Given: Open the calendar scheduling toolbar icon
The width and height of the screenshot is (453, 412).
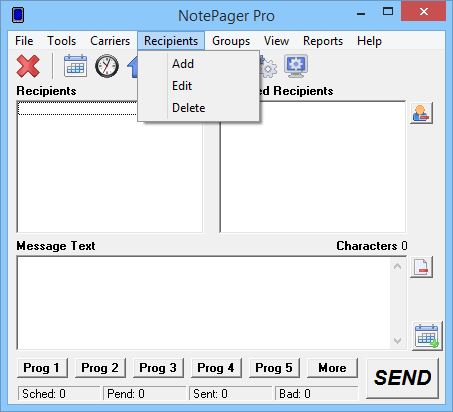Looking at the screenshot, I should [x=75, y=66].
